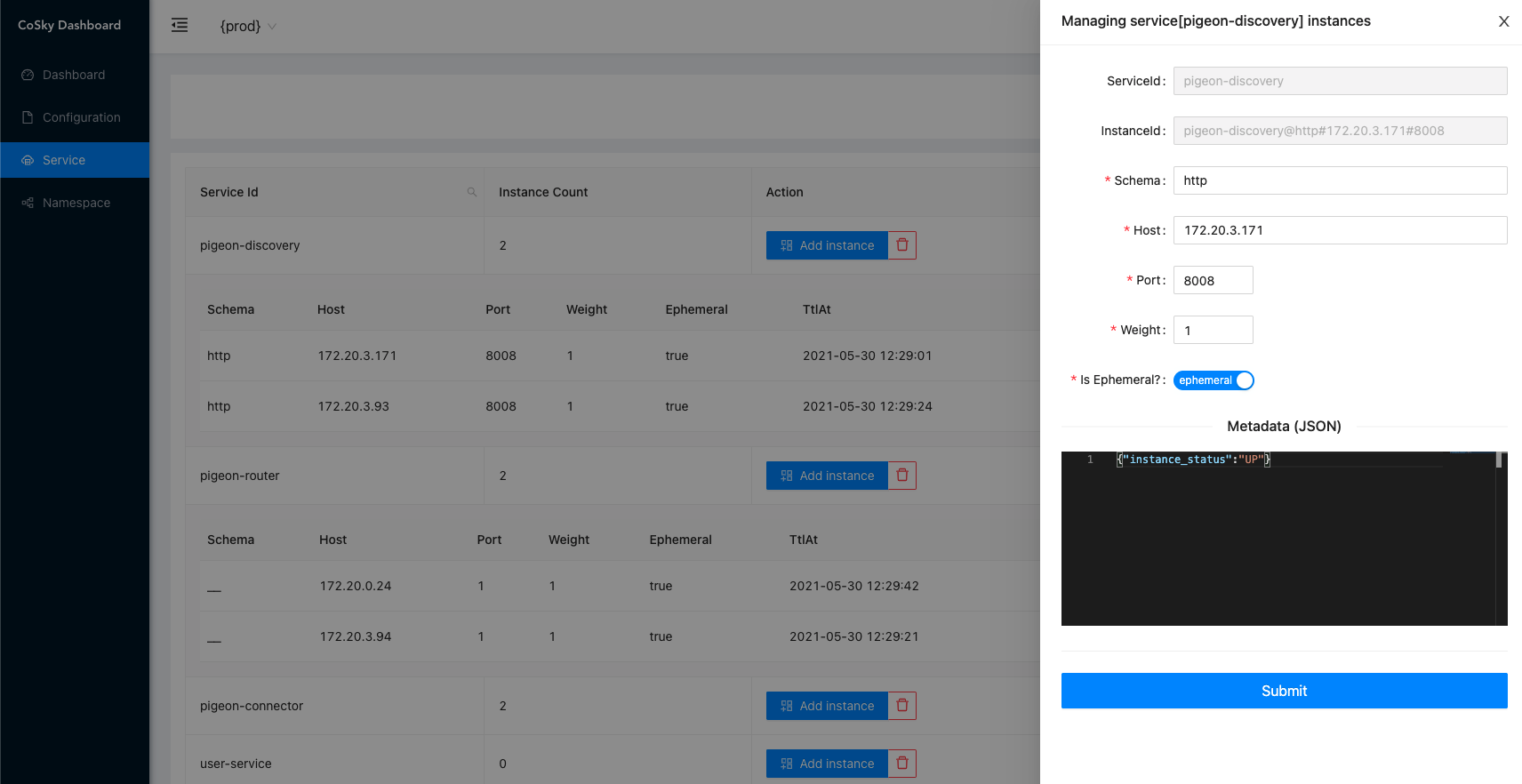Add instance to pigeon-discovery service

(x=827, y=245)
